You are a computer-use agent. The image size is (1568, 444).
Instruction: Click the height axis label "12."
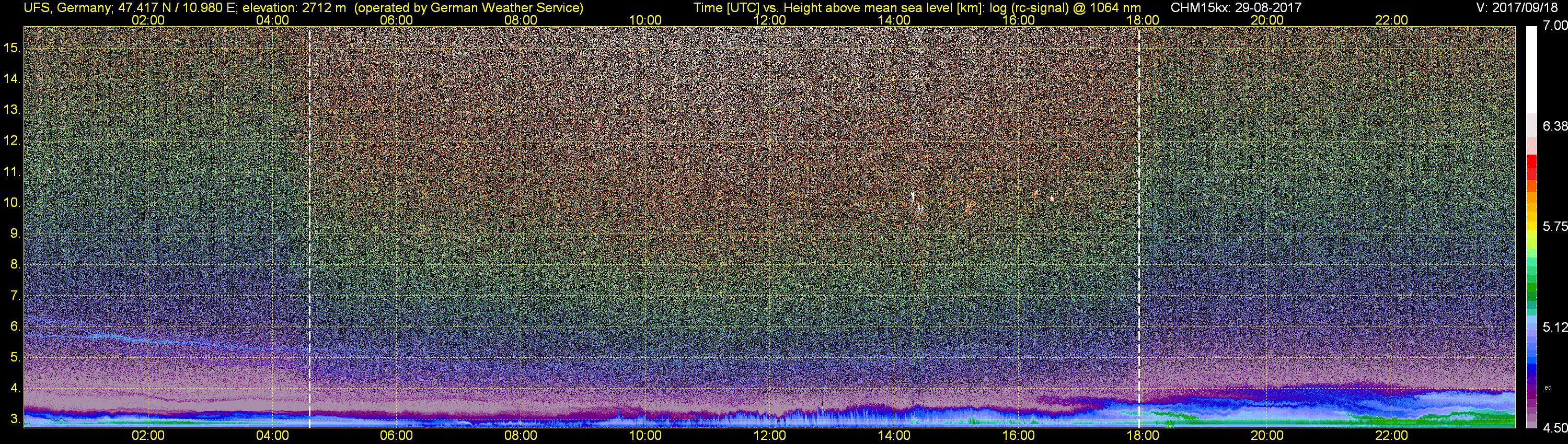point(13,141)
